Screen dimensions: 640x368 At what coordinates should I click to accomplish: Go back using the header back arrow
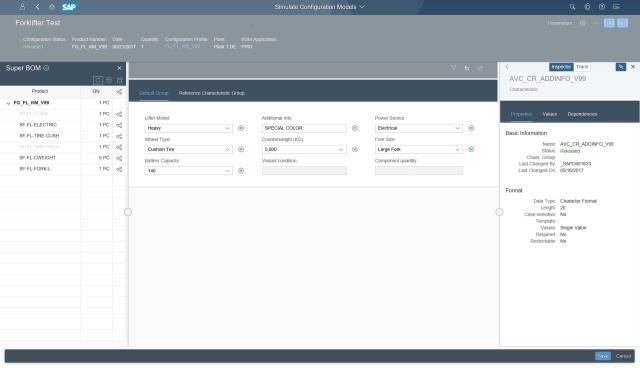[37, 7]
